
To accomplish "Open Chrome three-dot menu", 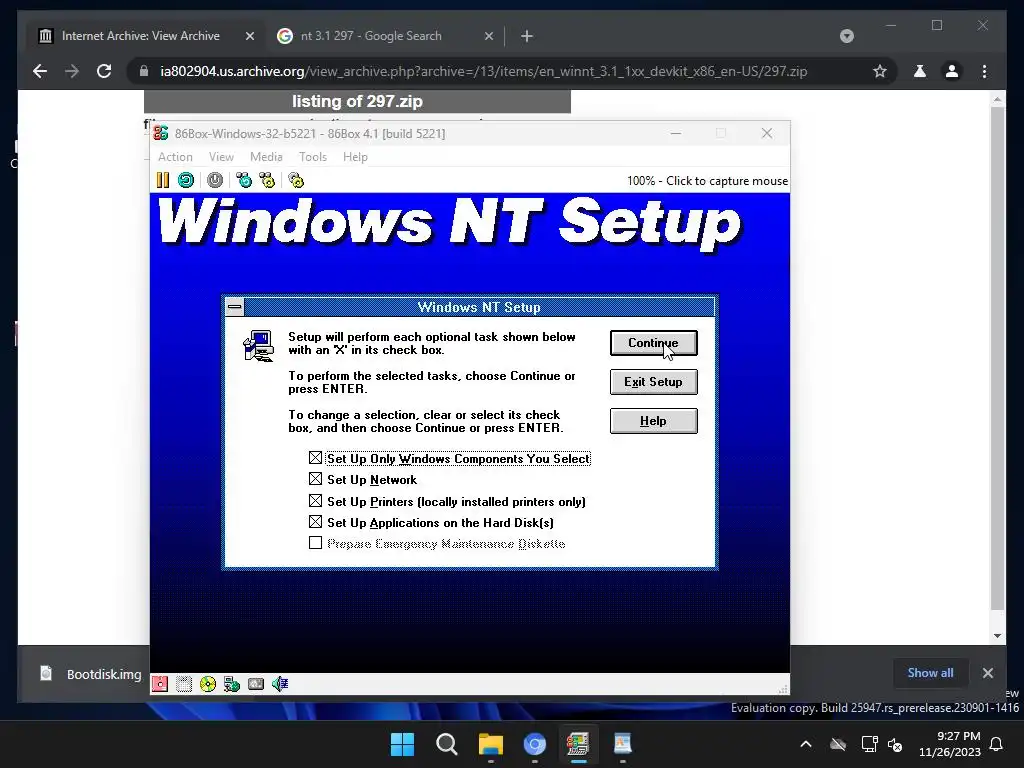I will tap(985, 71).
